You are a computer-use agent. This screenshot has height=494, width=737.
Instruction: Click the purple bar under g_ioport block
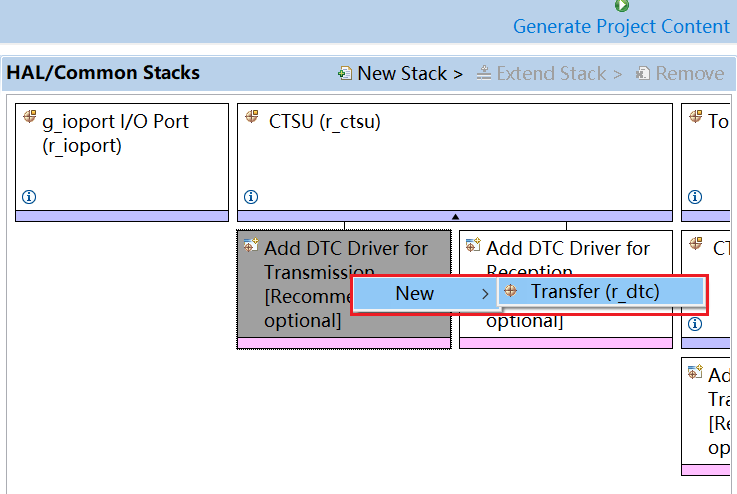pos(121,216)
